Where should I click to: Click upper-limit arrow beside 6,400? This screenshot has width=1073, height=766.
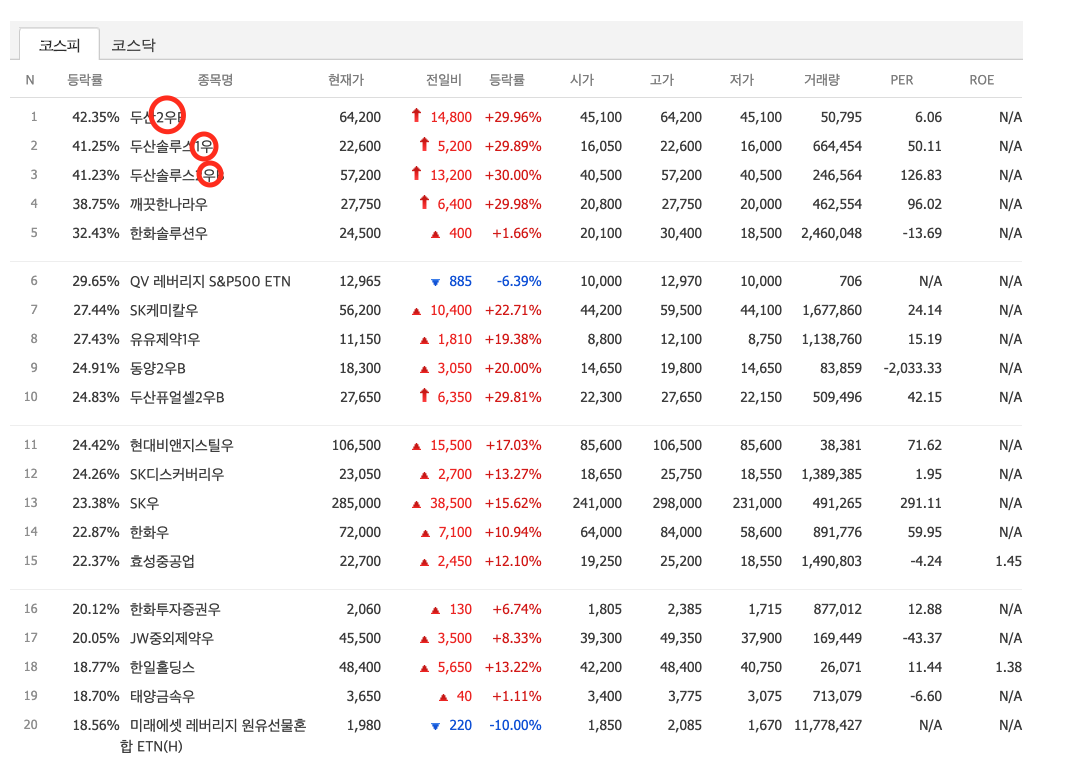click(x=424, y=202)
